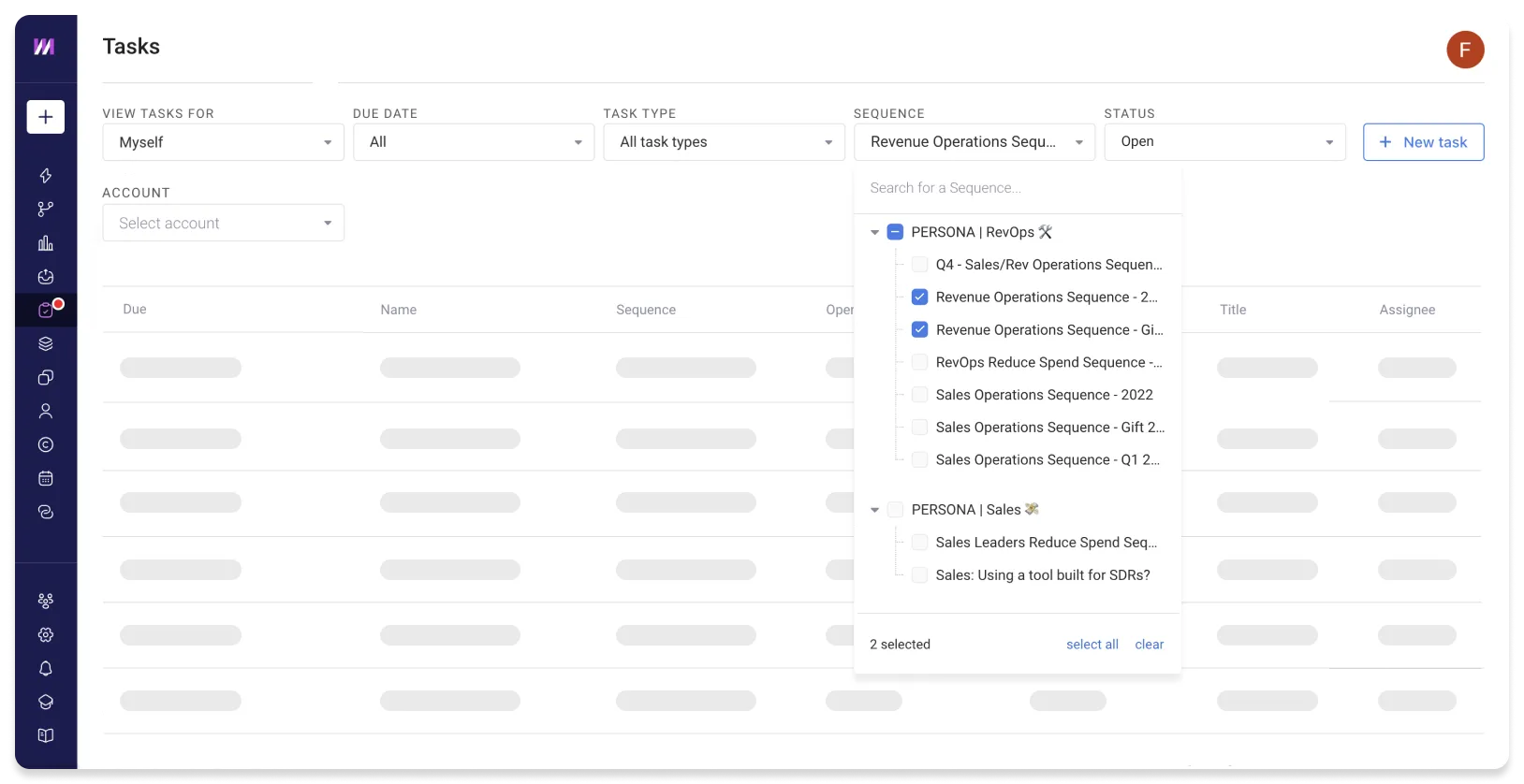Click the Search for a Sequence field
The height and width of the screenshot is (784, 1524).
point(1018,188)
